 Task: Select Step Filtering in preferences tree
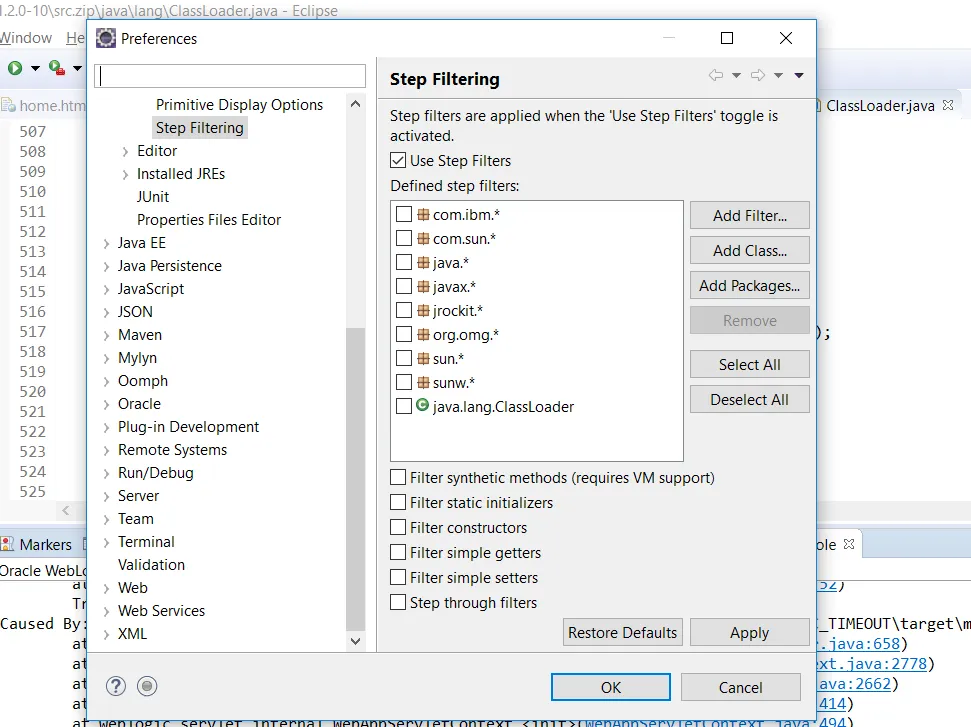click(x=199, y=128)
